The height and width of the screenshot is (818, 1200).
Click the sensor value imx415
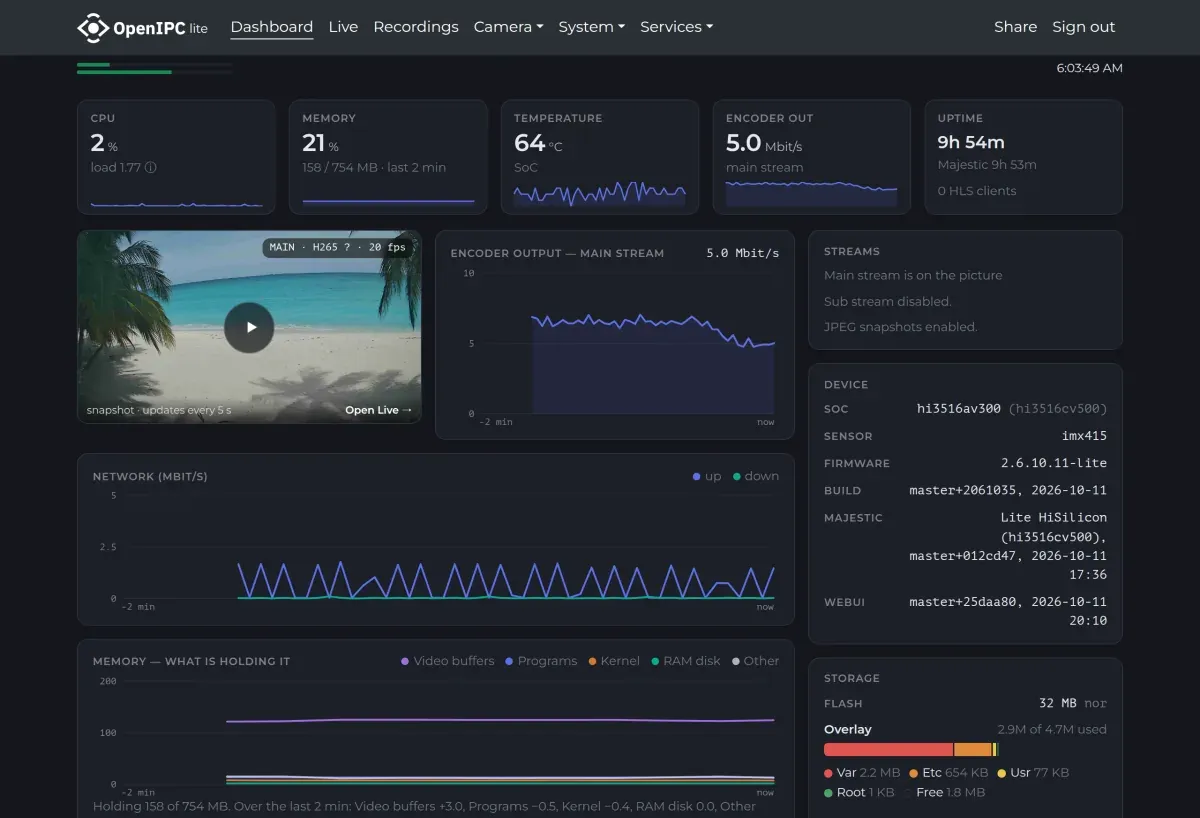point(1084,436)
